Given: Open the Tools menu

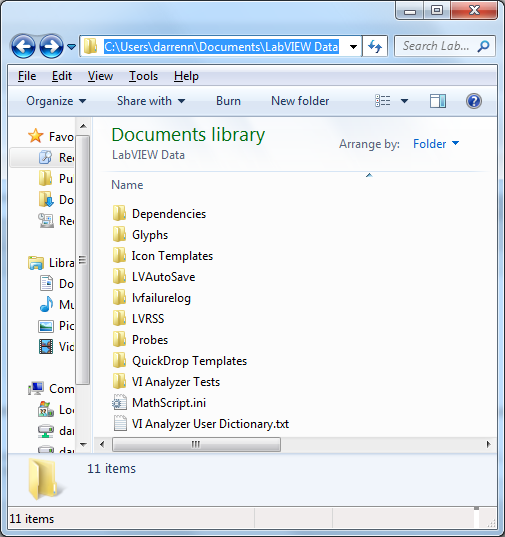Looking at the screenshot, I should click(143, 76).
